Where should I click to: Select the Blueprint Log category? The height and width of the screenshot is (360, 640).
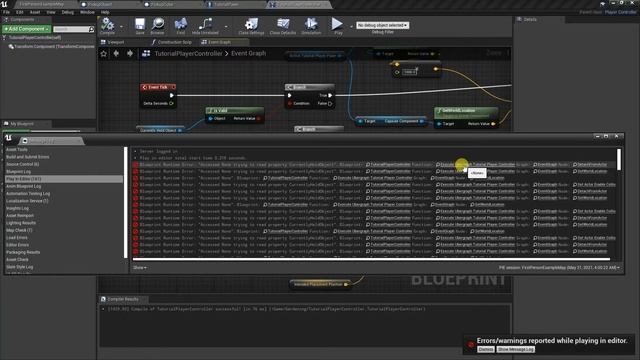point(64,172)
